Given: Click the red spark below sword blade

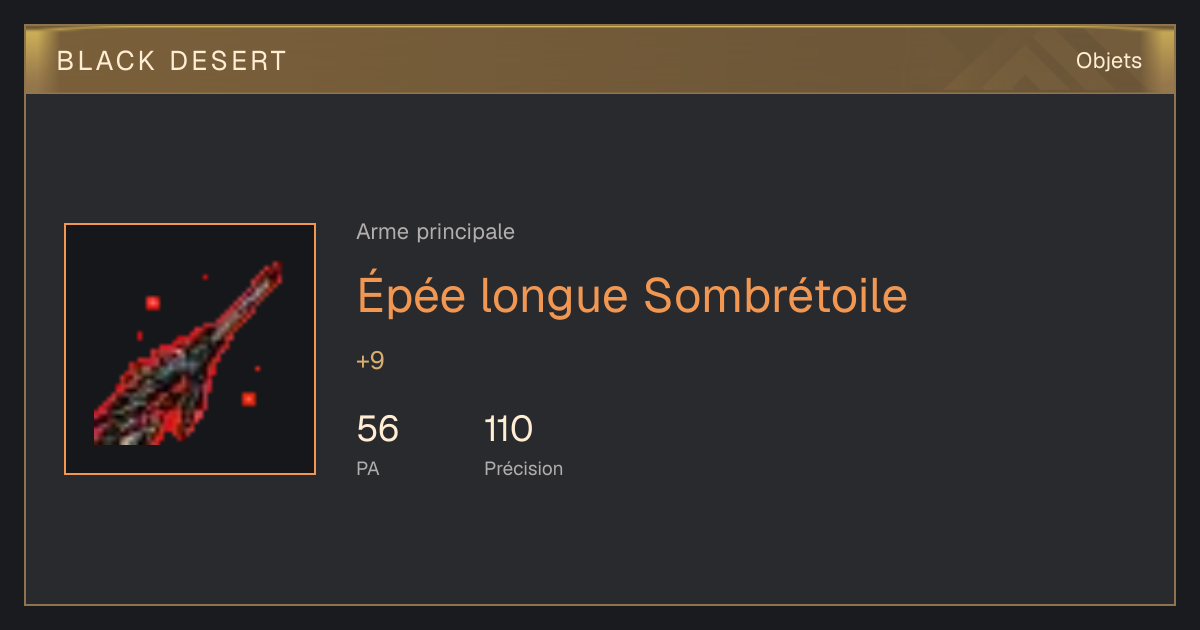Looking at the screenshot, I should tap(248, 399).
